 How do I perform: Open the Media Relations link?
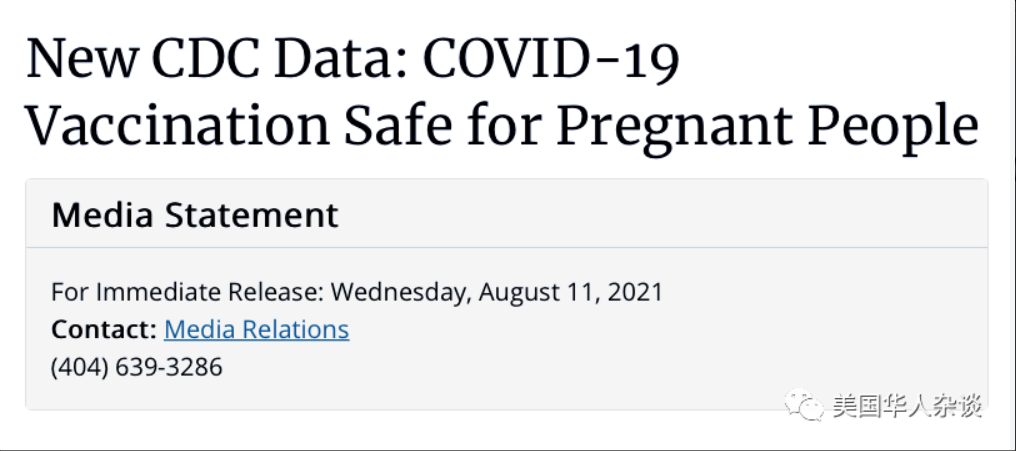point(257,330)
